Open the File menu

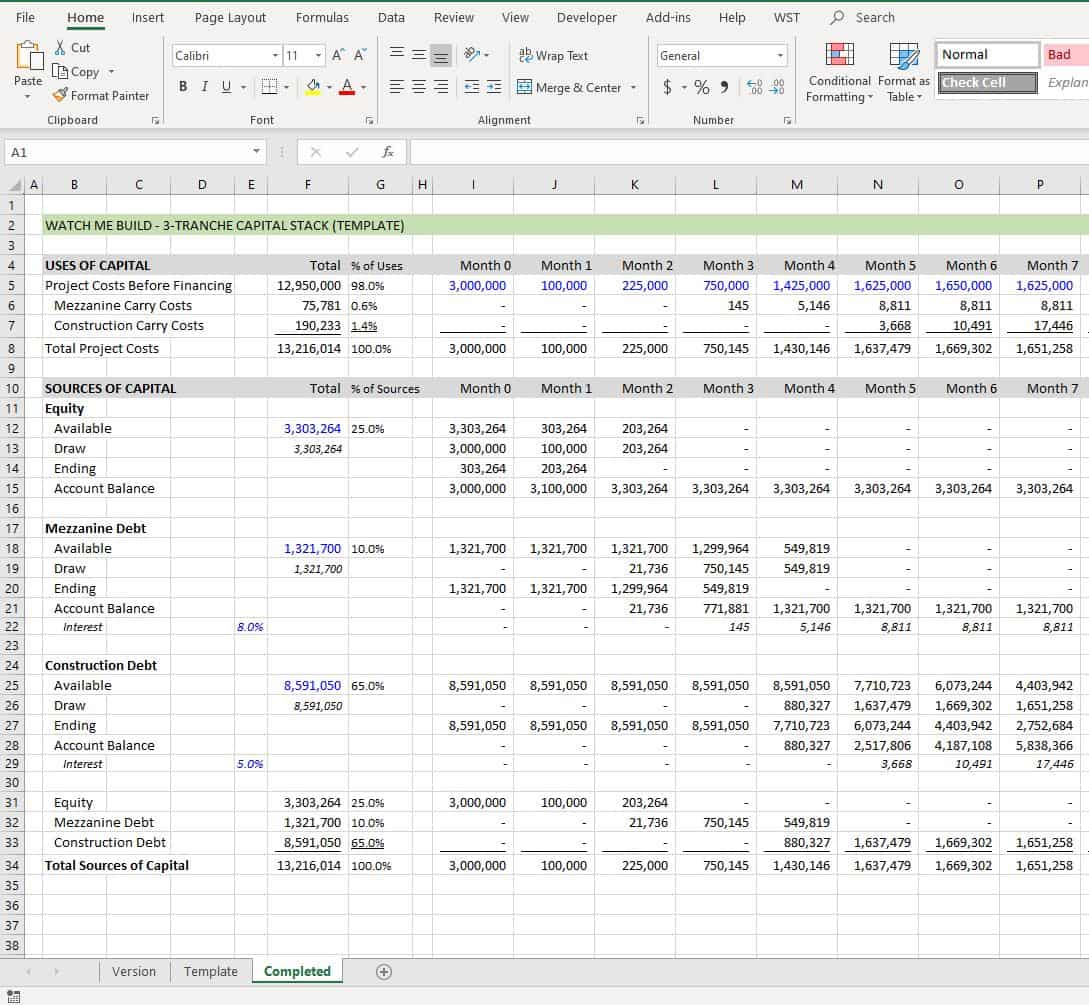[25, 17]
